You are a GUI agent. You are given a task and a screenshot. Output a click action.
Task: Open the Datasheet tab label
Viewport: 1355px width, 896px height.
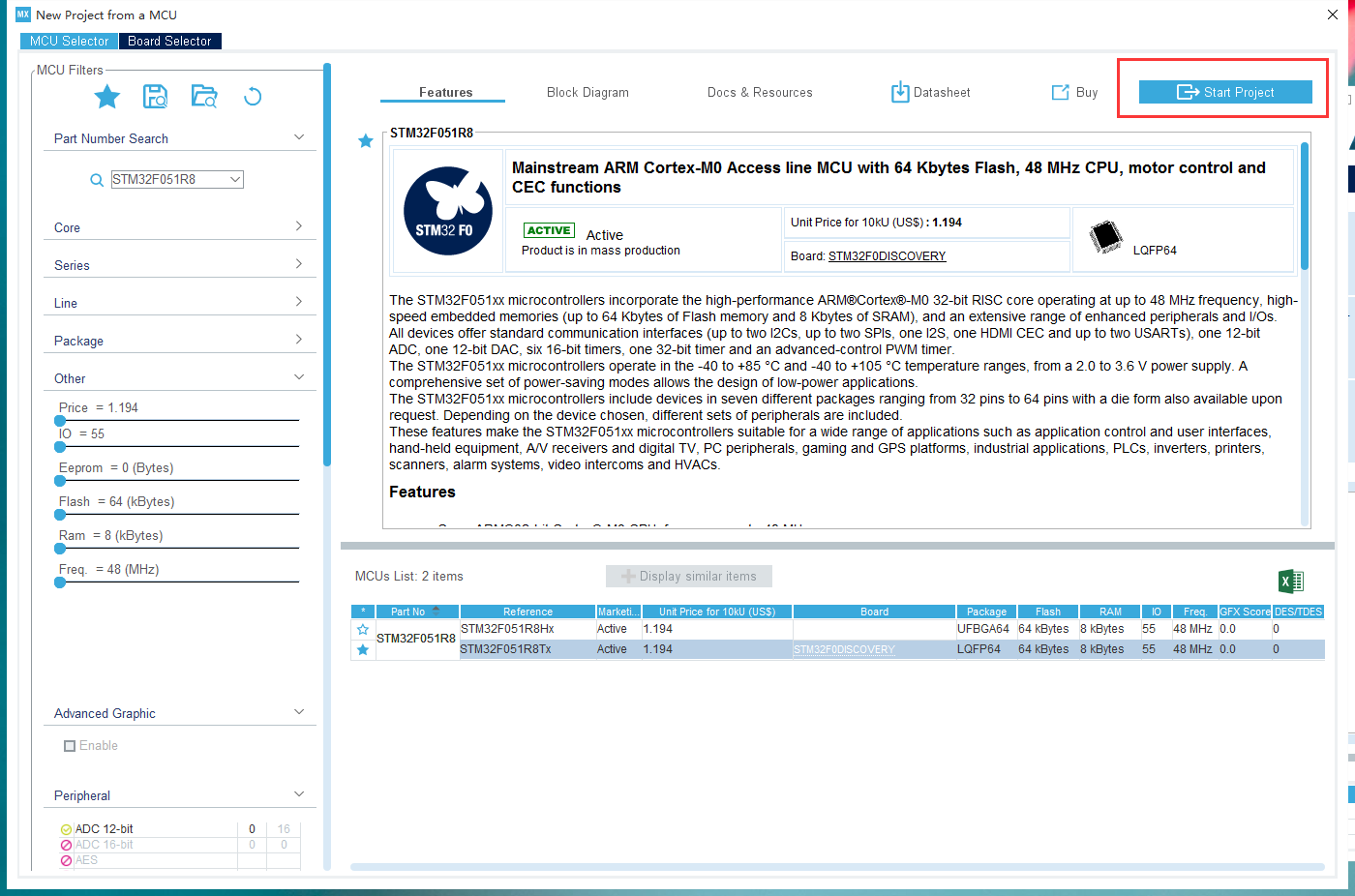point(942,93)
